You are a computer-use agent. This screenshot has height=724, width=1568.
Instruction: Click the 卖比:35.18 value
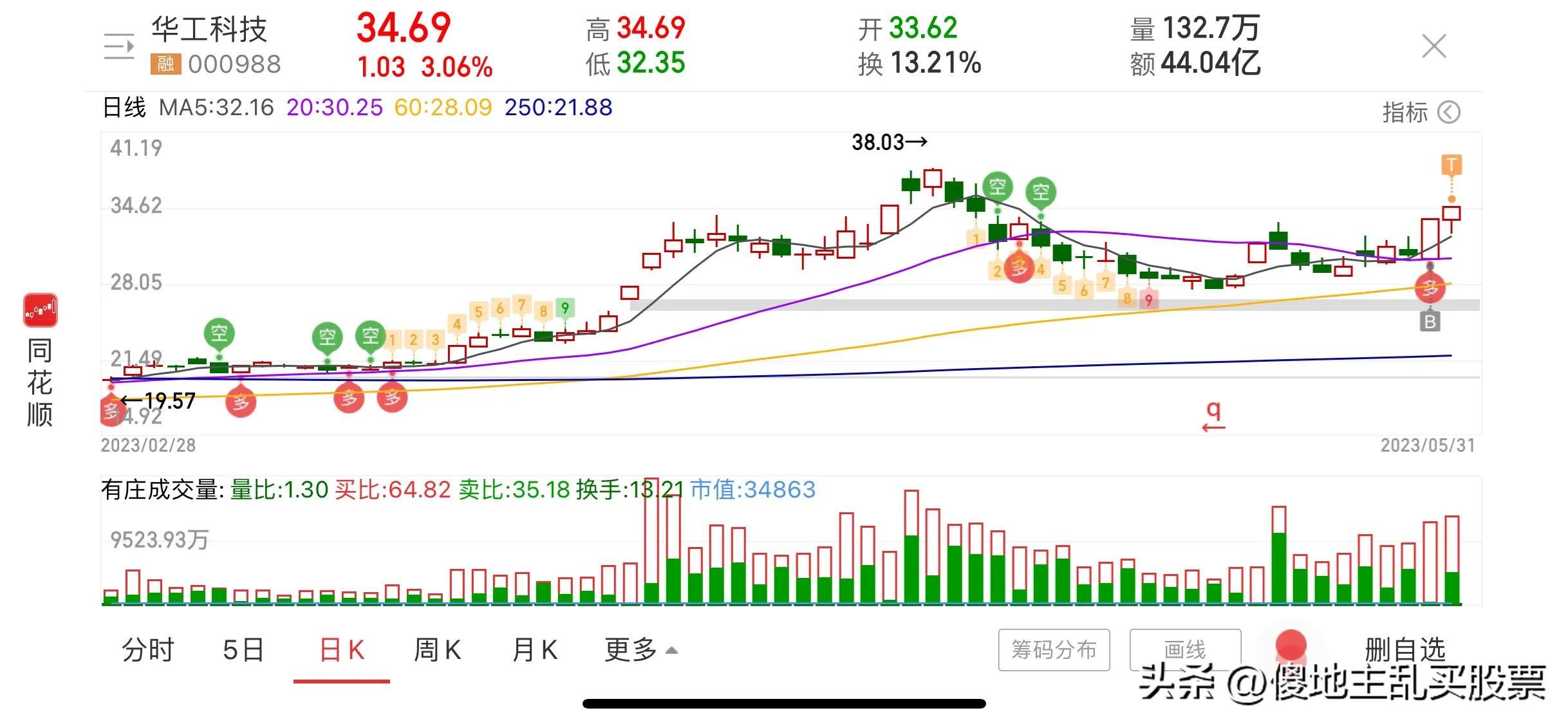tap(514, 490)
